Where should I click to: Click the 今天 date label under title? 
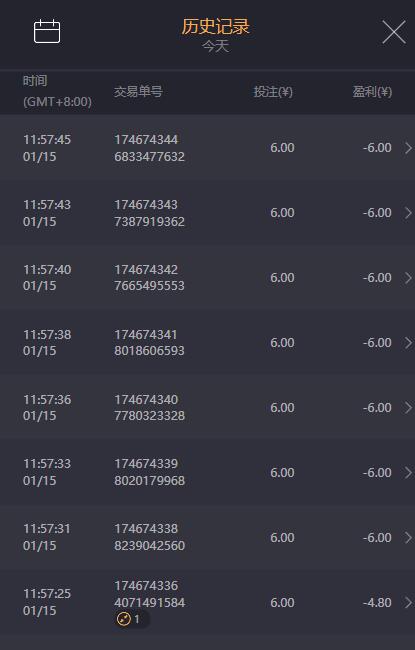(x=216, y=46)
